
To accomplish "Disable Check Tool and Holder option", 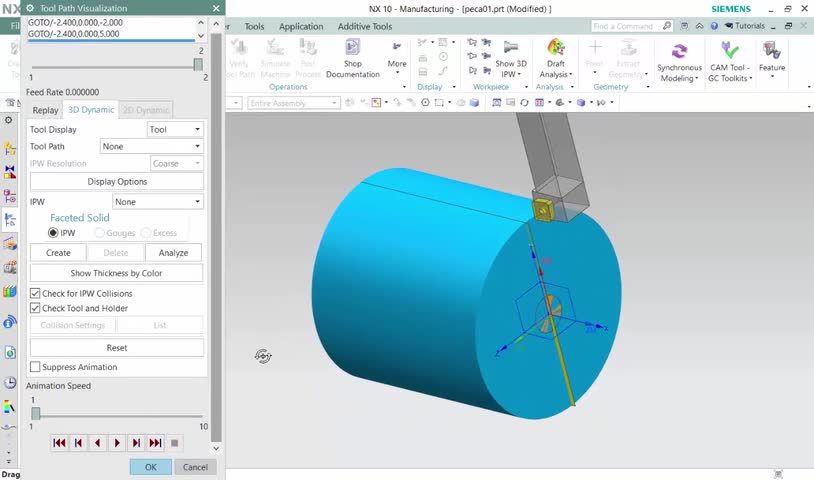I will point(35,308).
